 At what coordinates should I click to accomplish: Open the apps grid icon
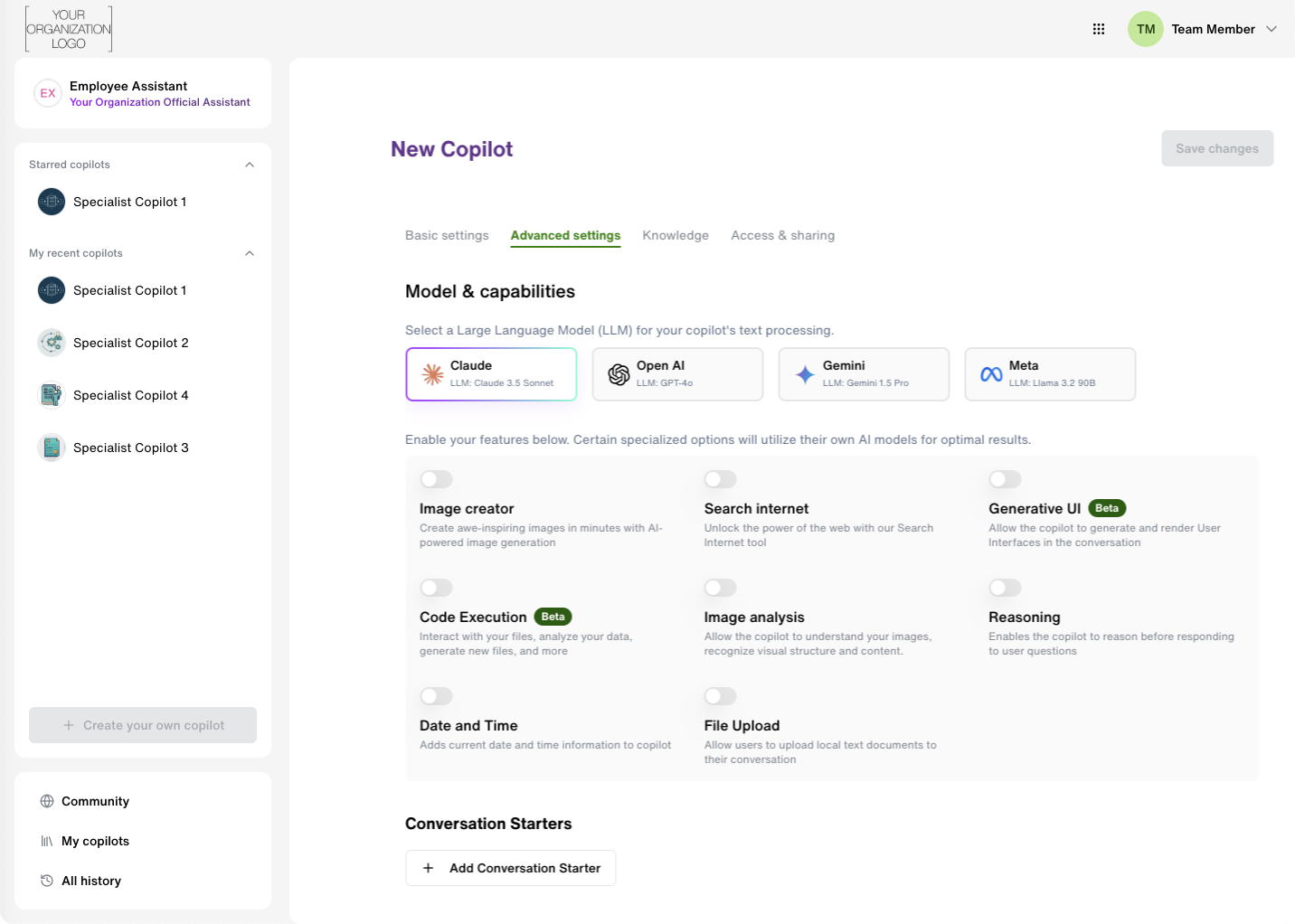1099,29
